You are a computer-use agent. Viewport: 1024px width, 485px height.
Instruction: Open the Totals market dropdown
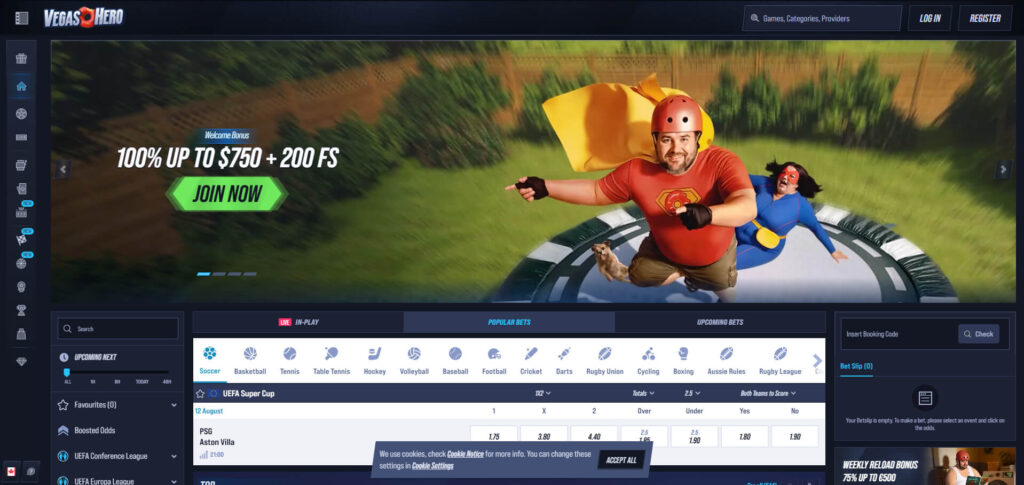click(x=643, y=394)
